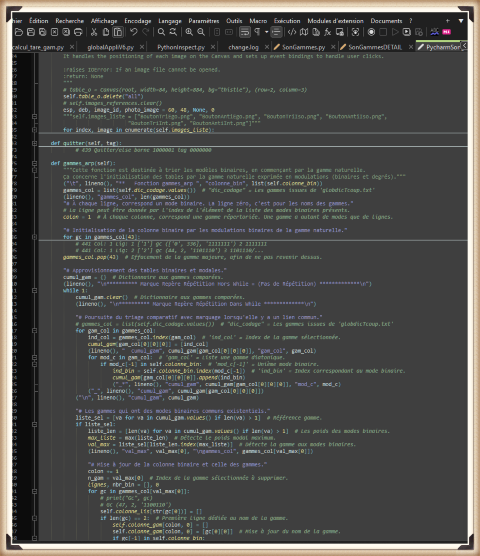
Task: Toggle spell-check ABC plugin icon
Action: click(x=435, y=32)
